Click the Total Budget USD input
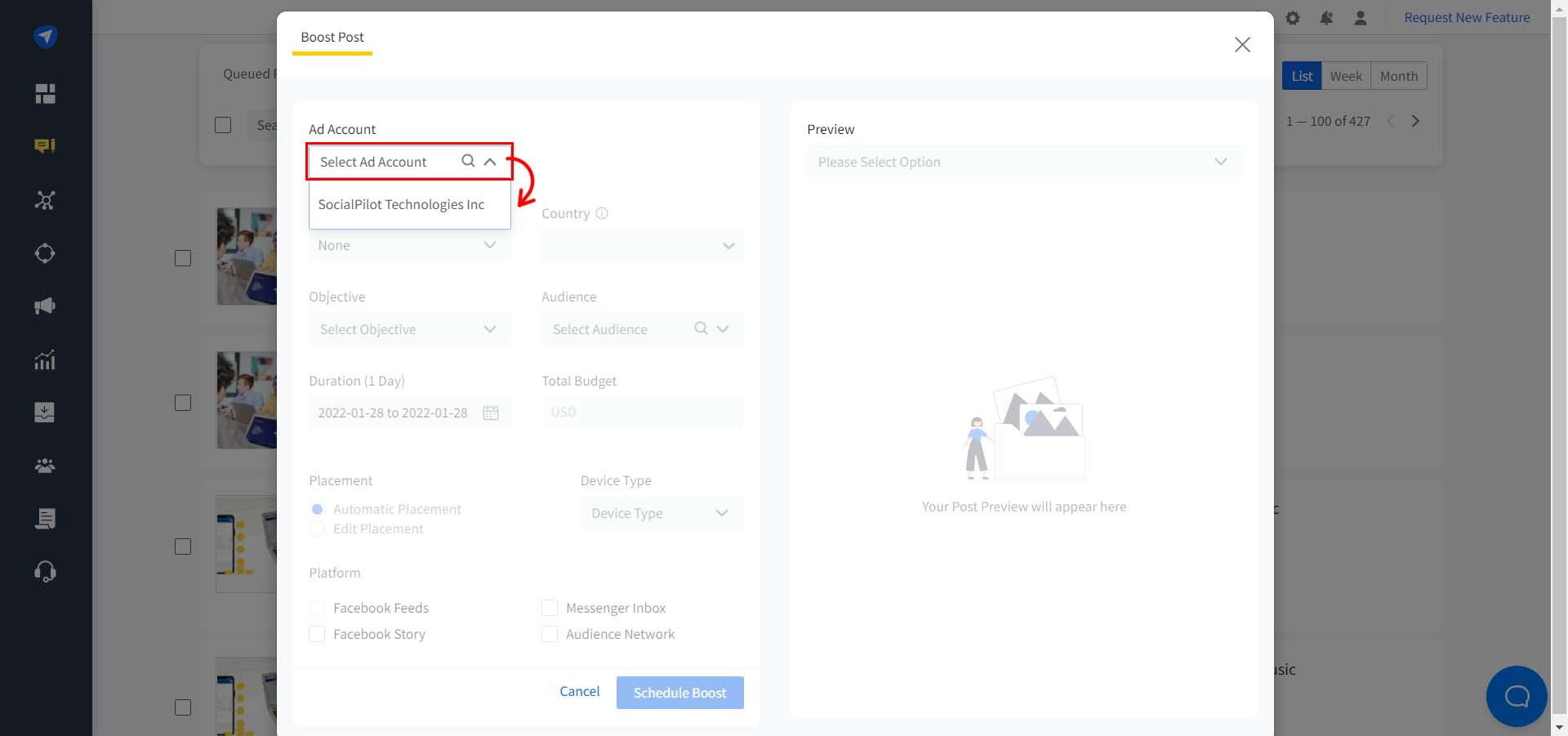The width and height of the screenshot is (1568, 736). click(x=642, y=413)
